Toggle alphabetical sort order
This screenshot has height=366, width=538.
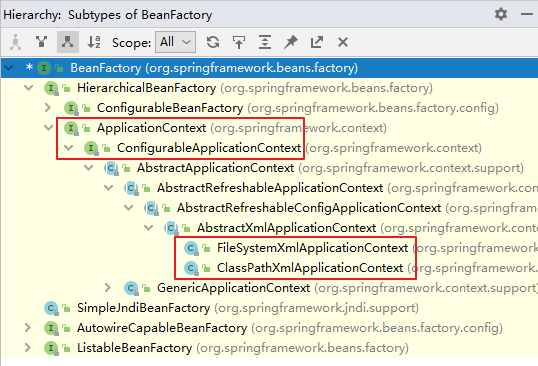94,42
